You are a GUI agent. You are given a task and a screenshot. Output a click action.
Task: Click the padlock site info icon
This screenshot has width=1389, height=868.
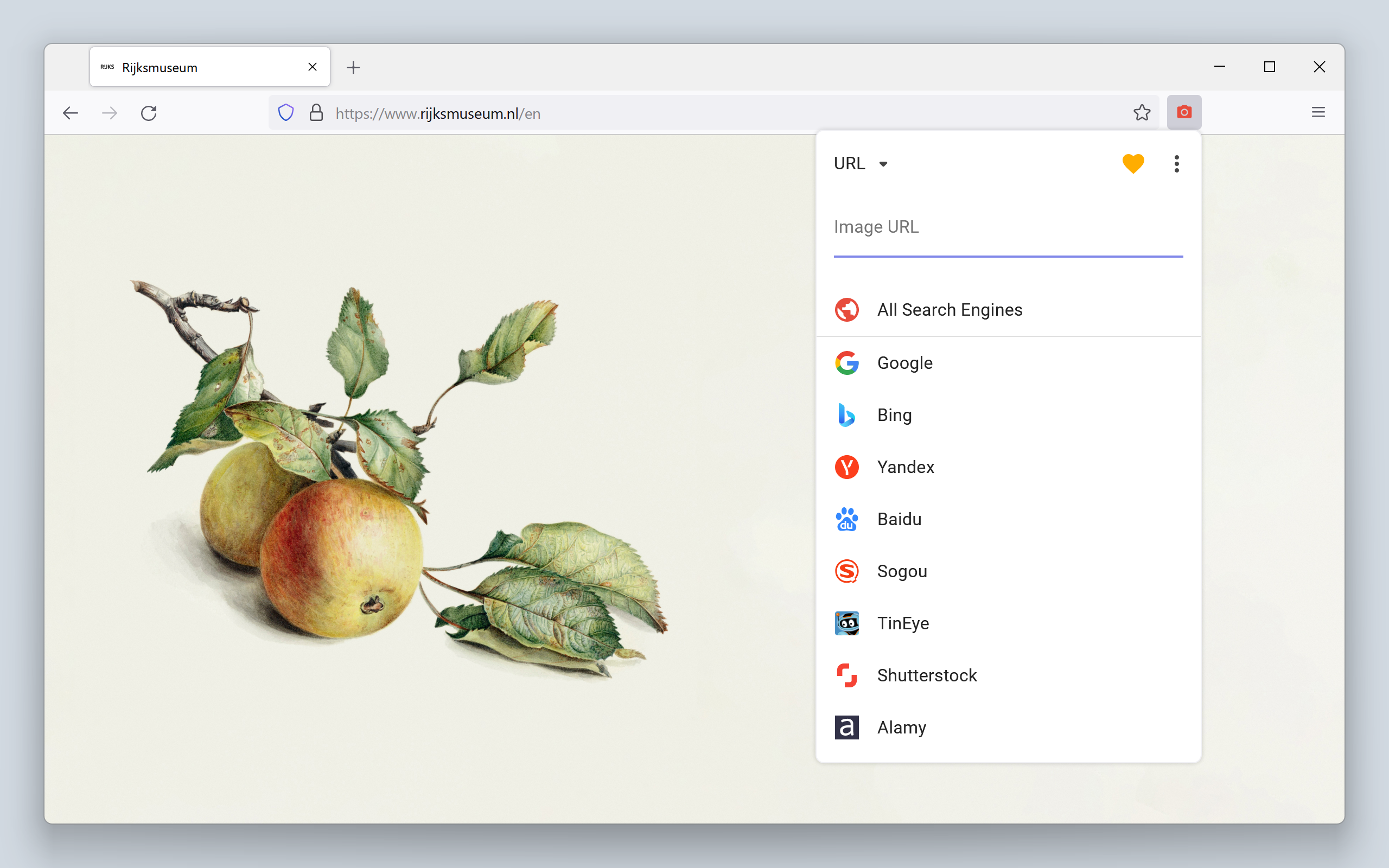pyautogui.click(x=316, y=112)
